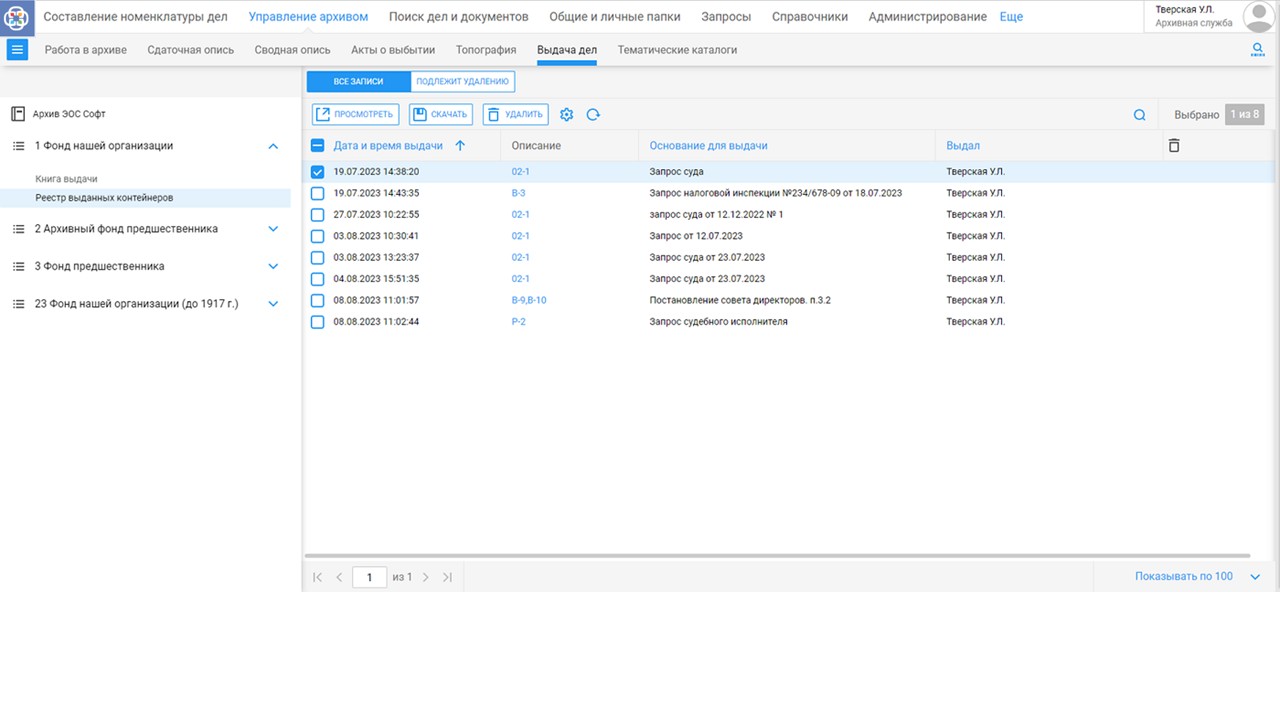The image size is (1280, 720).
Task: Uncheck the 19.07.2023 14:38:20 row checkbox
Action: [x=317, y=172]
